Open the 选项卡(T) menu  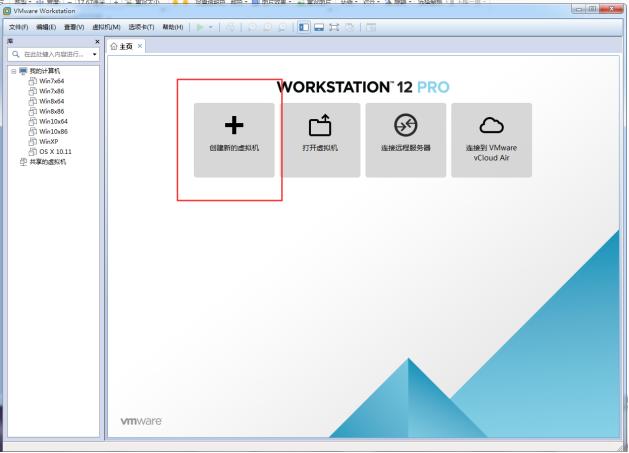click(x=141, y=27)
